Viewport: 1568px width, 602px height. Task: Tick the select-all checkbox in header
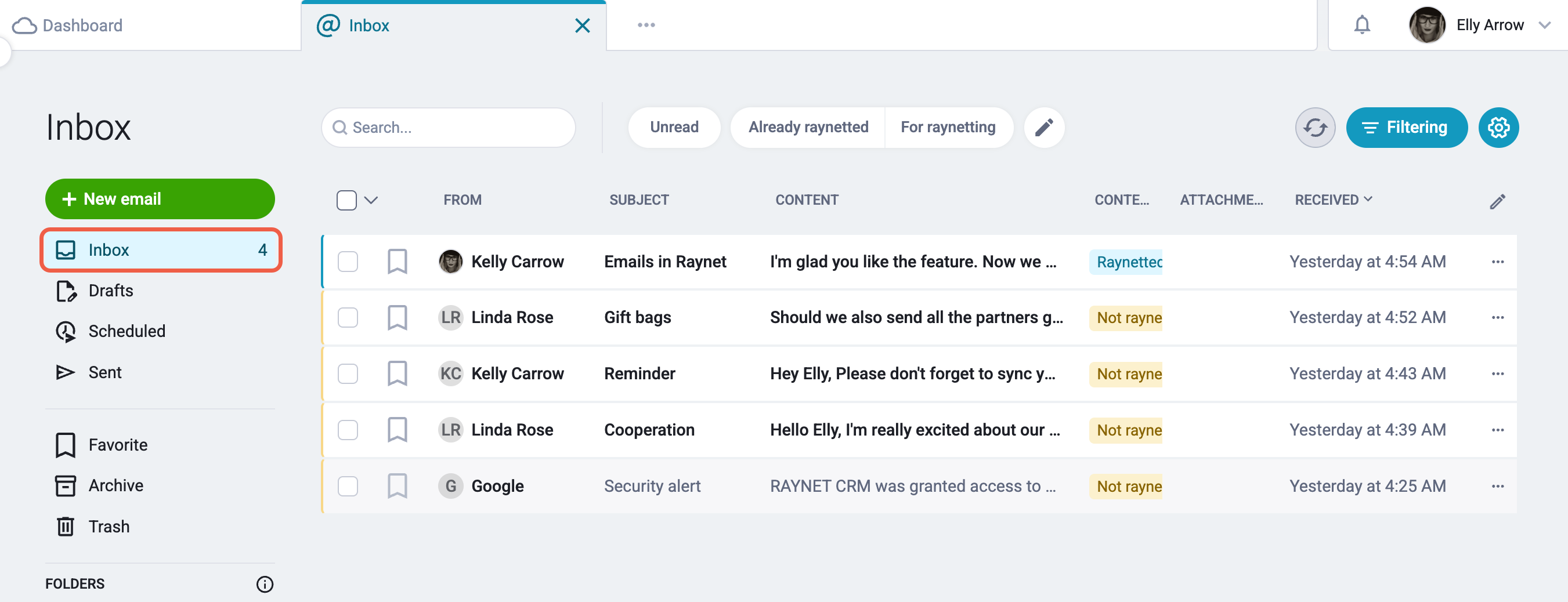[346, 200]
